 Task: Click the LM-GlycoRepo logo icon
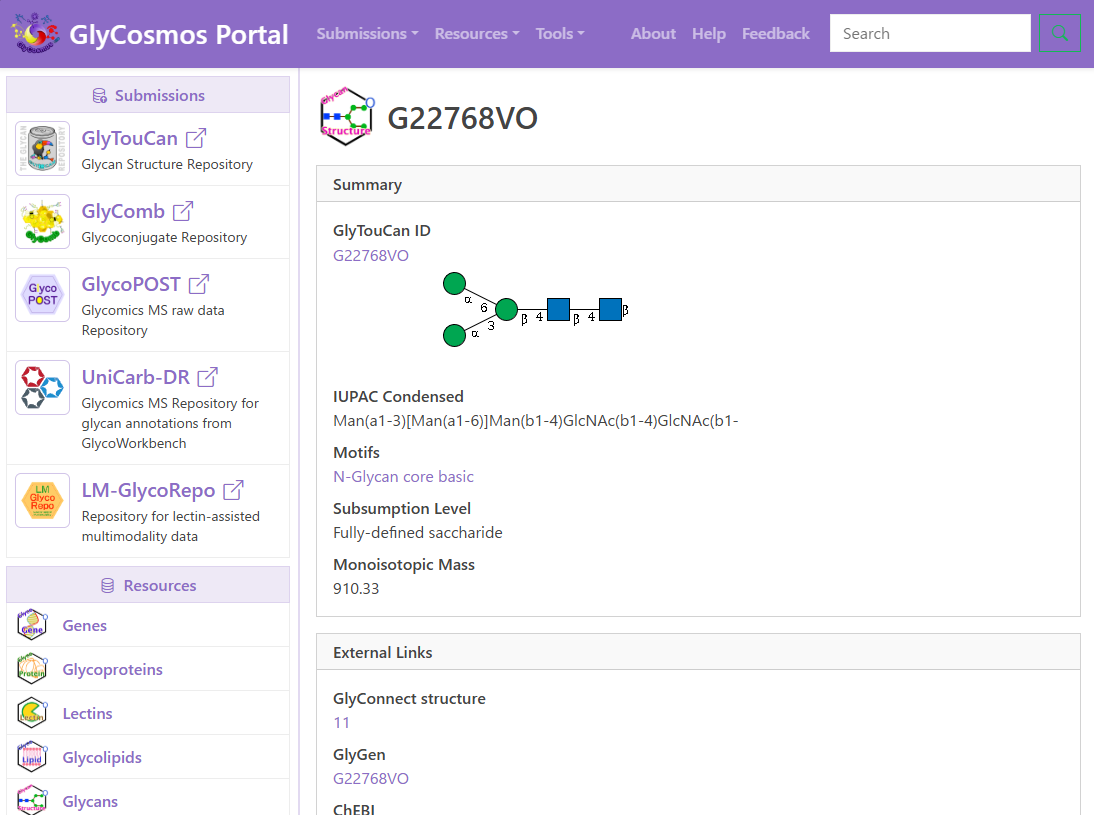pos(42,501)
